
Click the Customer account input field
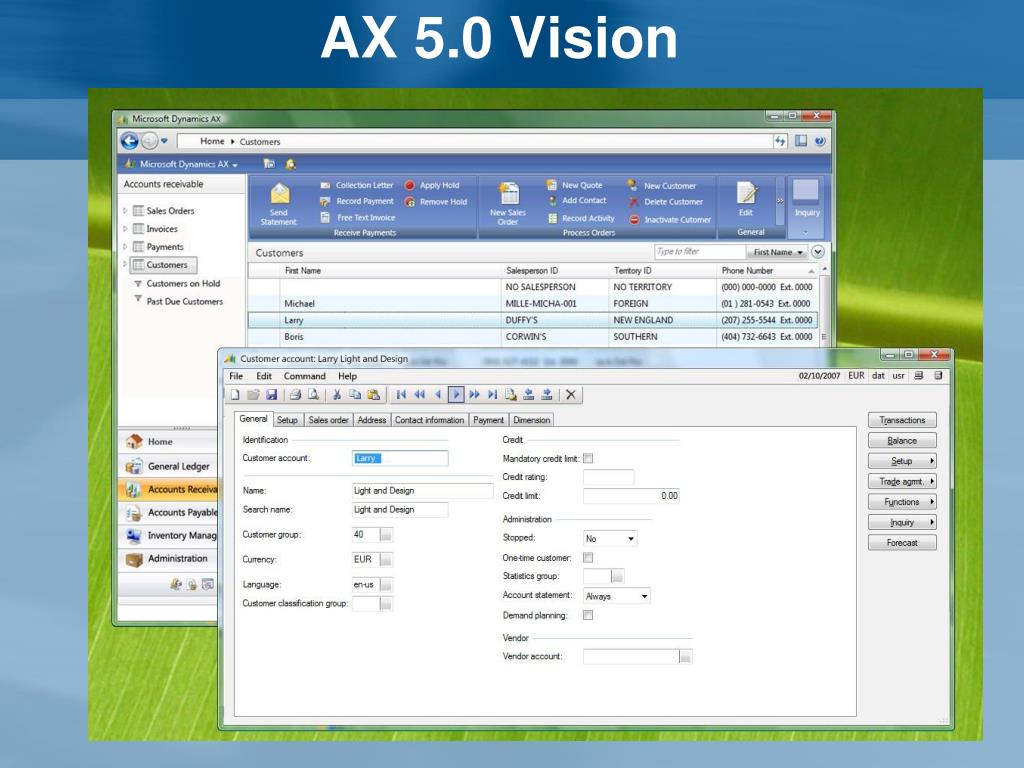click(400, 458)
